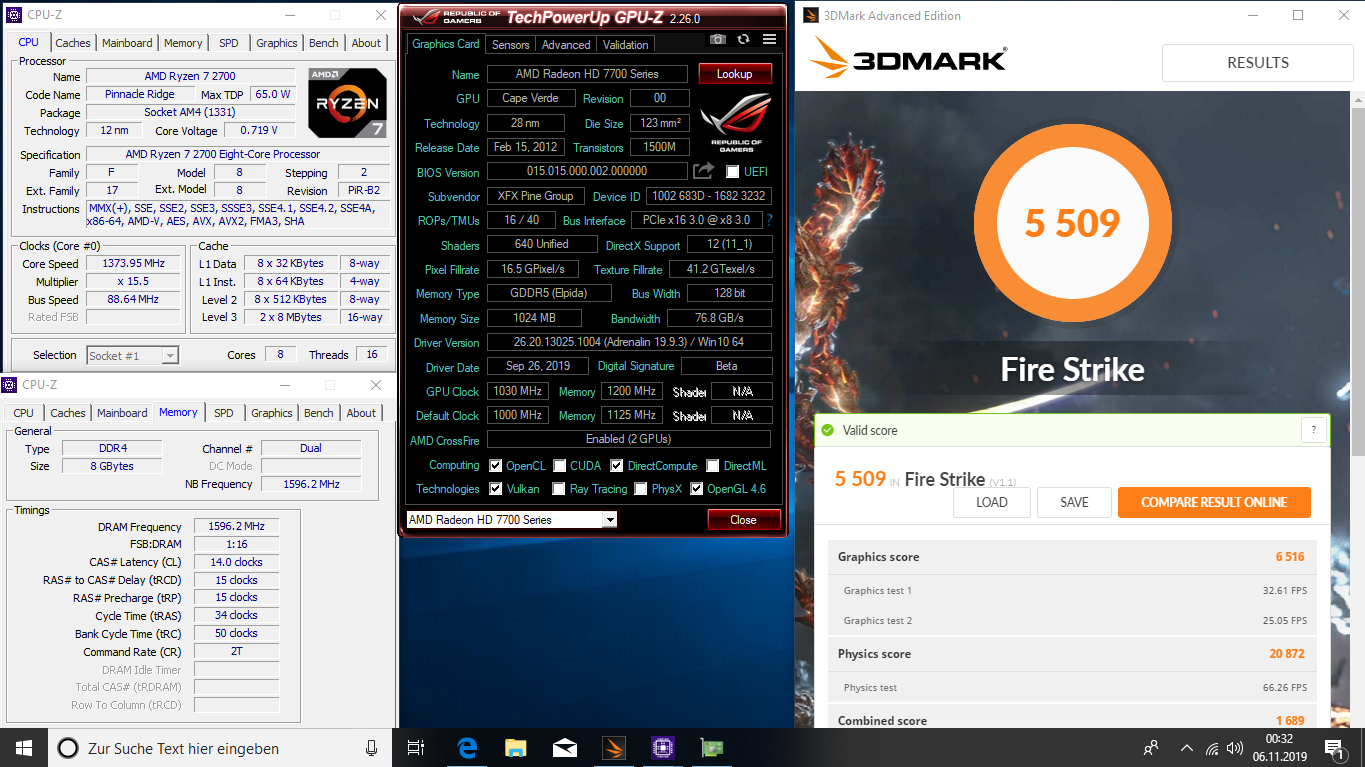The height and width of the screenshot is (767, 1365).
Task: Click COMPARE RESULT ONLINE
Action: point(1214,502)
